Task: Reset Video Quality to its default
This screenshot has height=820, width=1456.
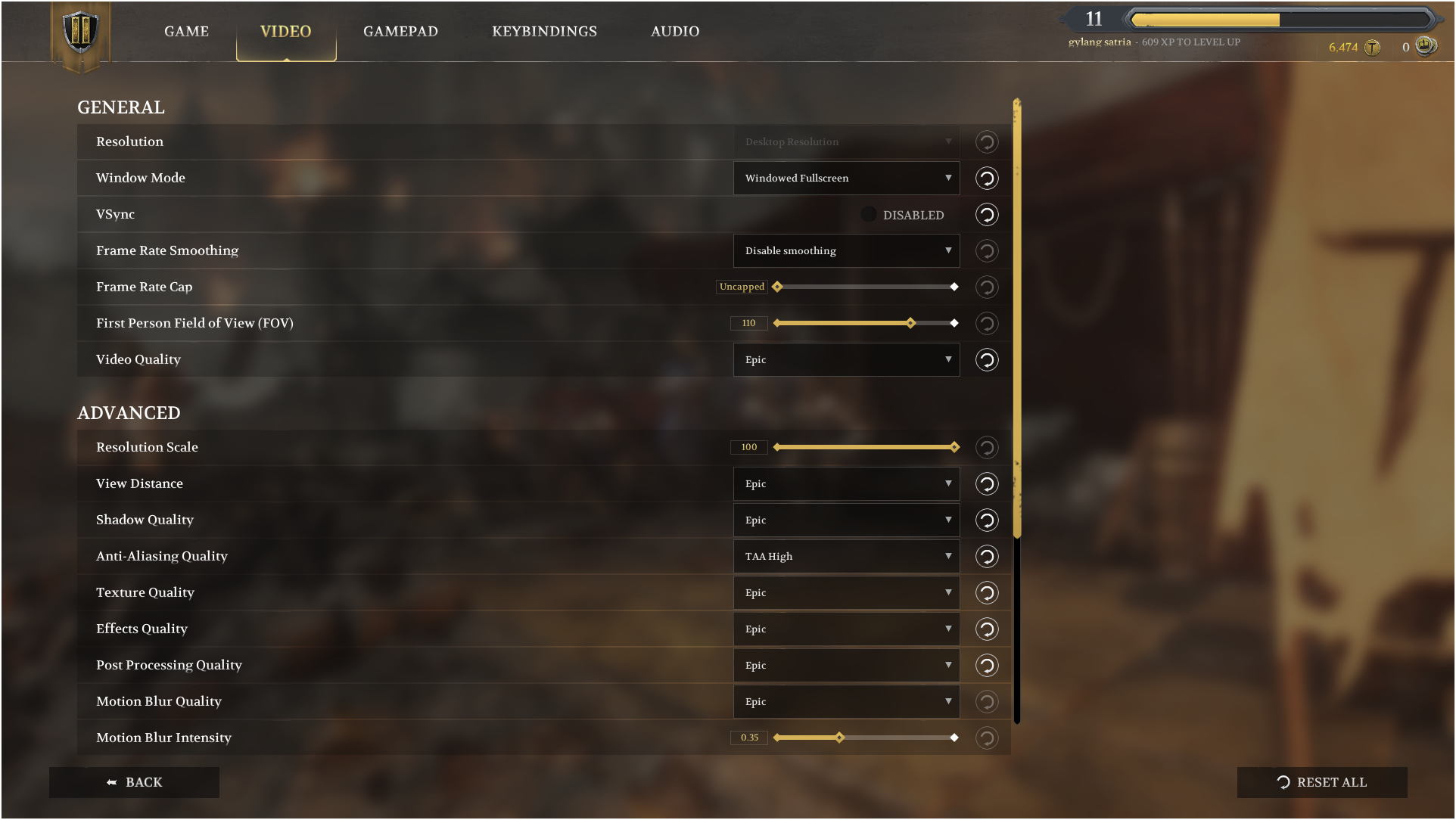Action: [x=986, y=359]
